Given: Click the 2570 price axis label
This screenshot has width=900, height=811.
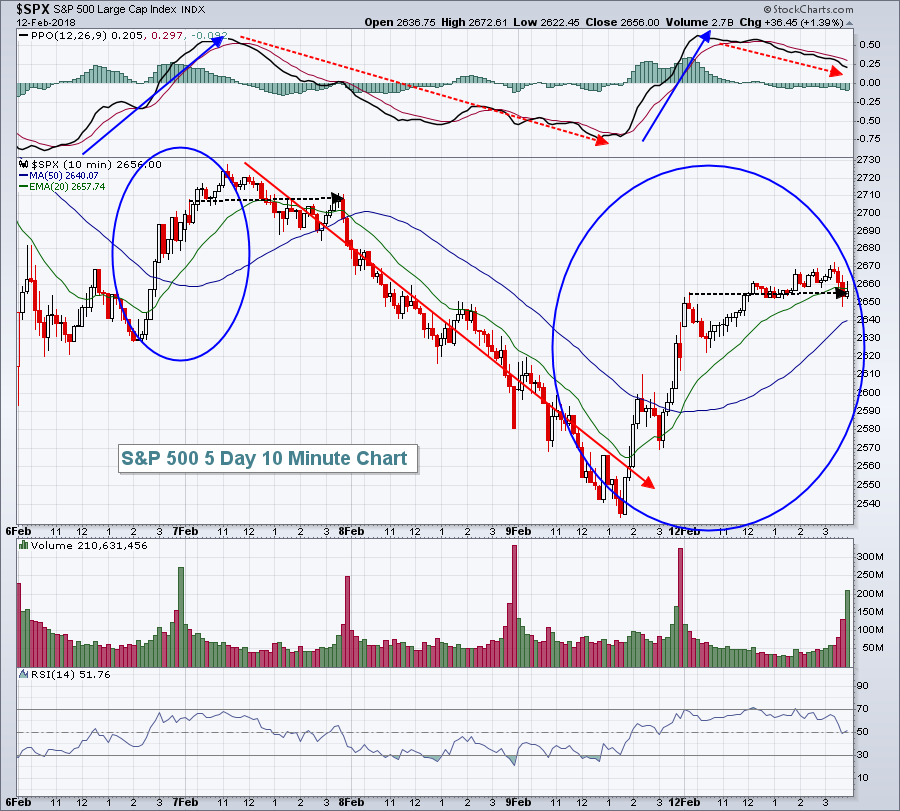Looking at the screenshot, I should (x=868, y=448).
